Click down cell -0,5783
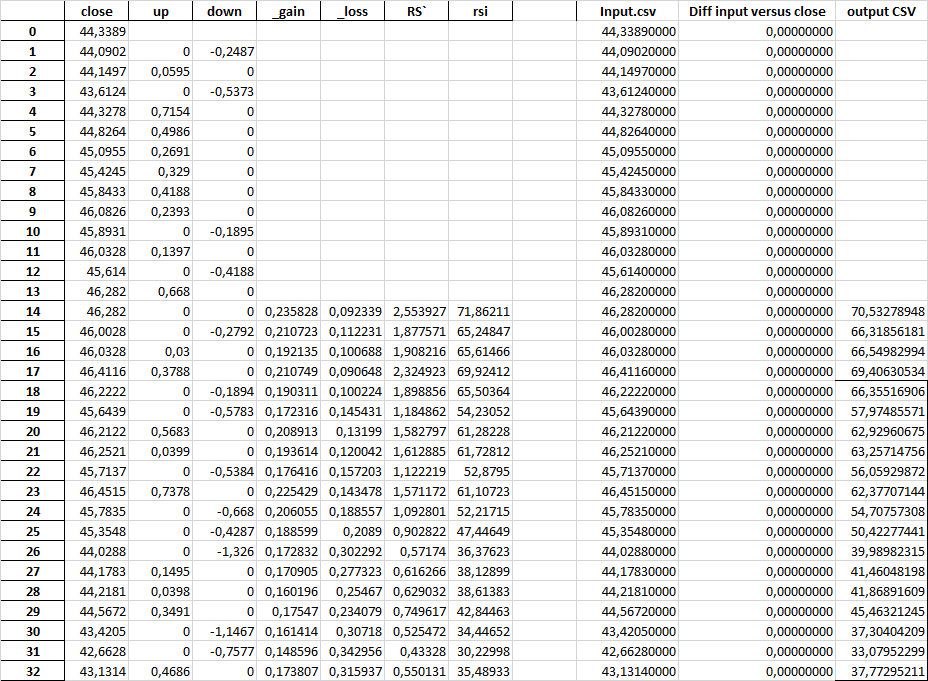The height and width of the screenshot is (681, 928). [x=224, y=411]
